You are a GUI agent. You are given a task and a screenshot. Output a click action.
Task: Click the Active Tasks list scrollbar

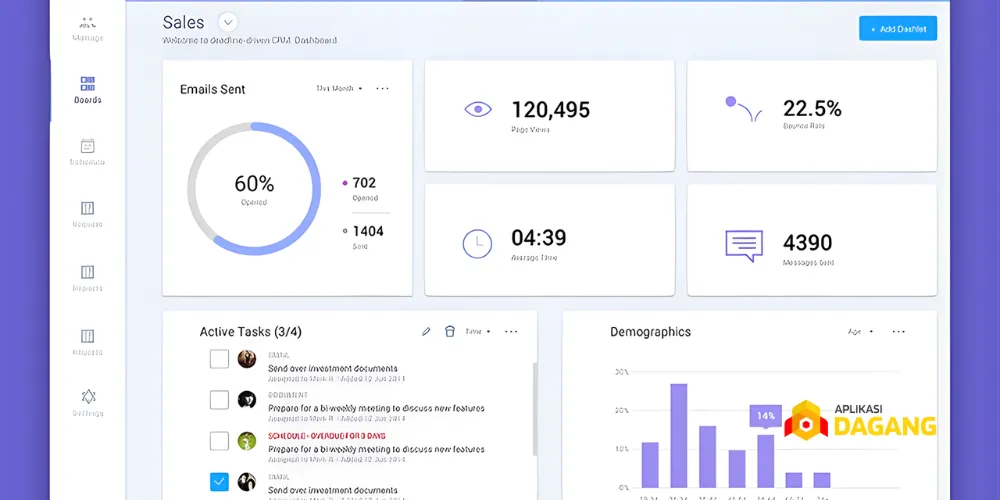pyautogui.click(x=533, y=400)
